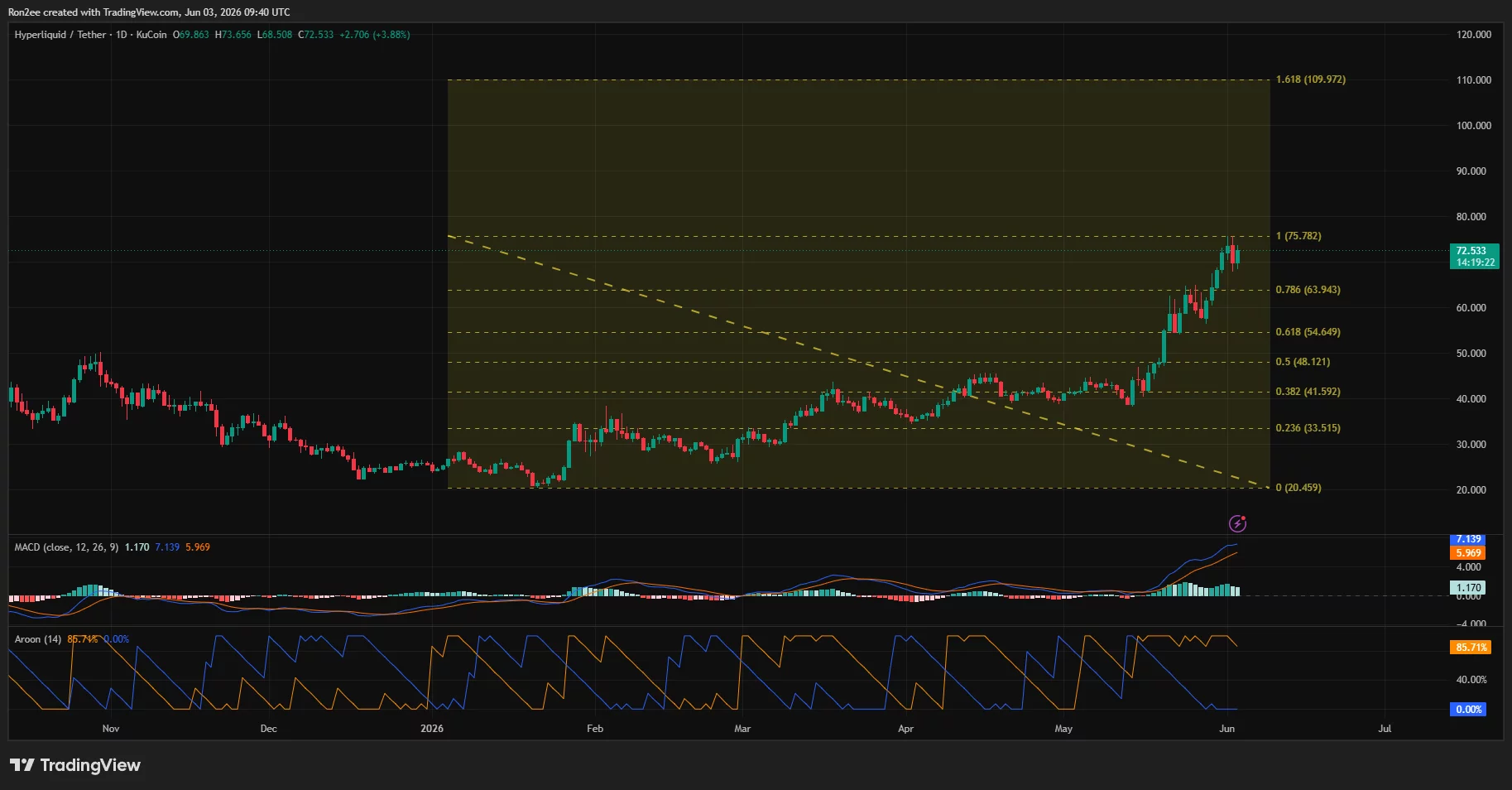Click the 40.000 price axis label
1512x790 pixels.
point(1471,399)
